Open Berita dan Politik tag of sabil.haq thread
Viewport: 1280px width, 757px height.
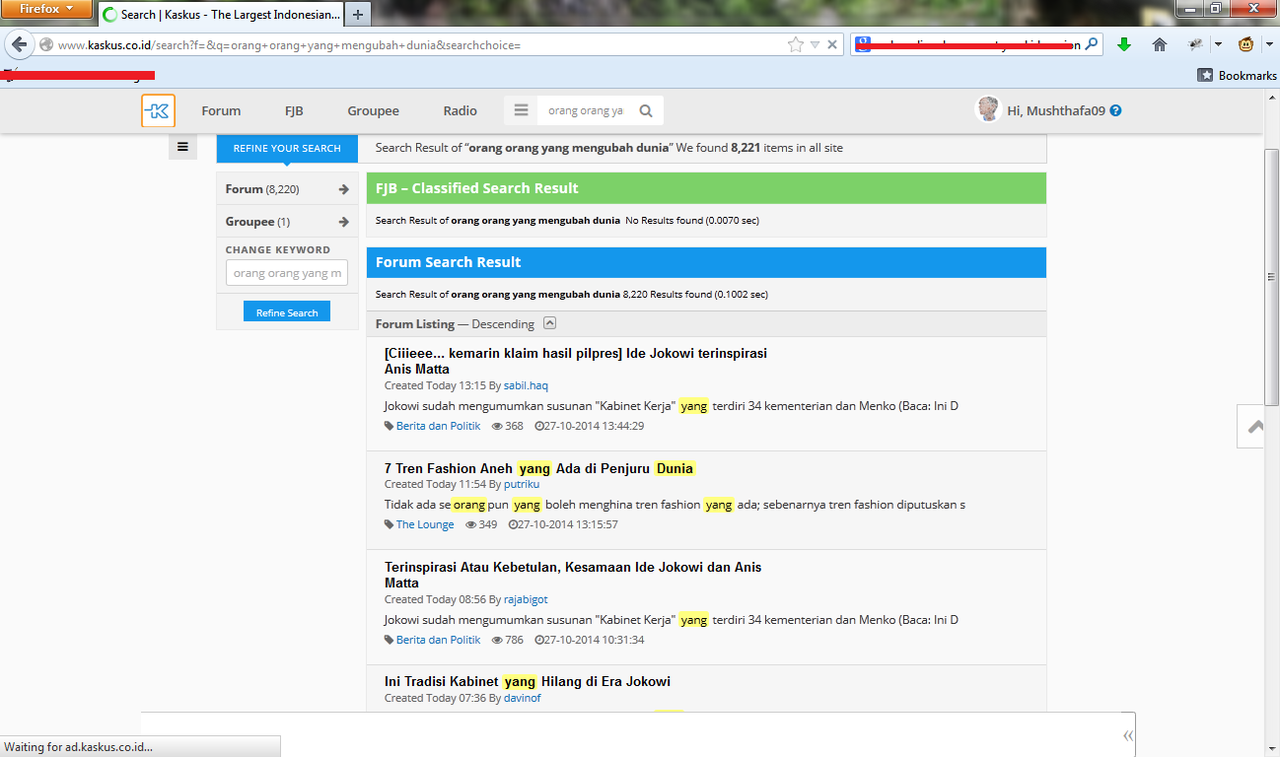(438, 426)
